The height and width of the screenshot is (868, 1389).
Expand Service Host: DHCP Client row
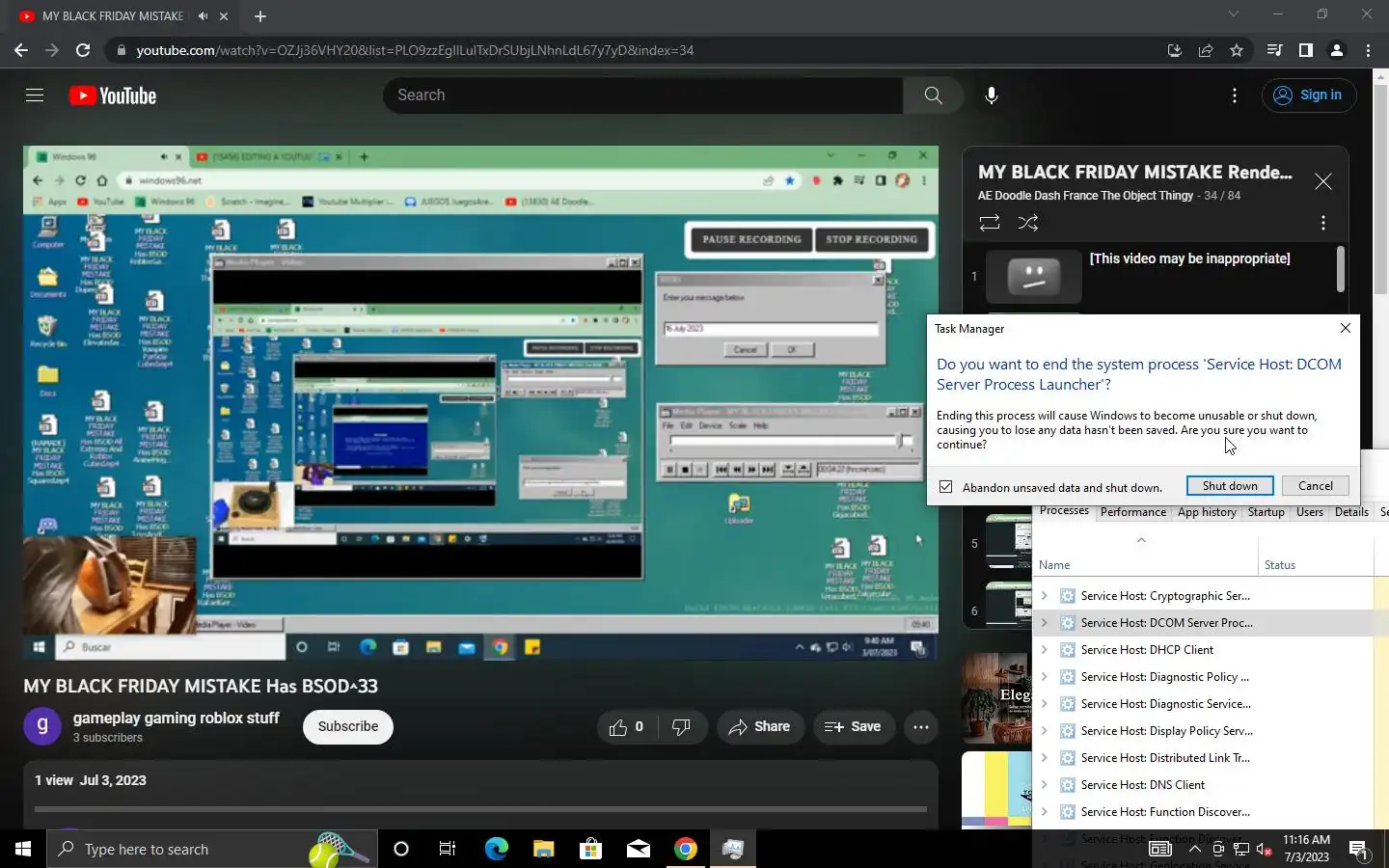click(1044, 650)
